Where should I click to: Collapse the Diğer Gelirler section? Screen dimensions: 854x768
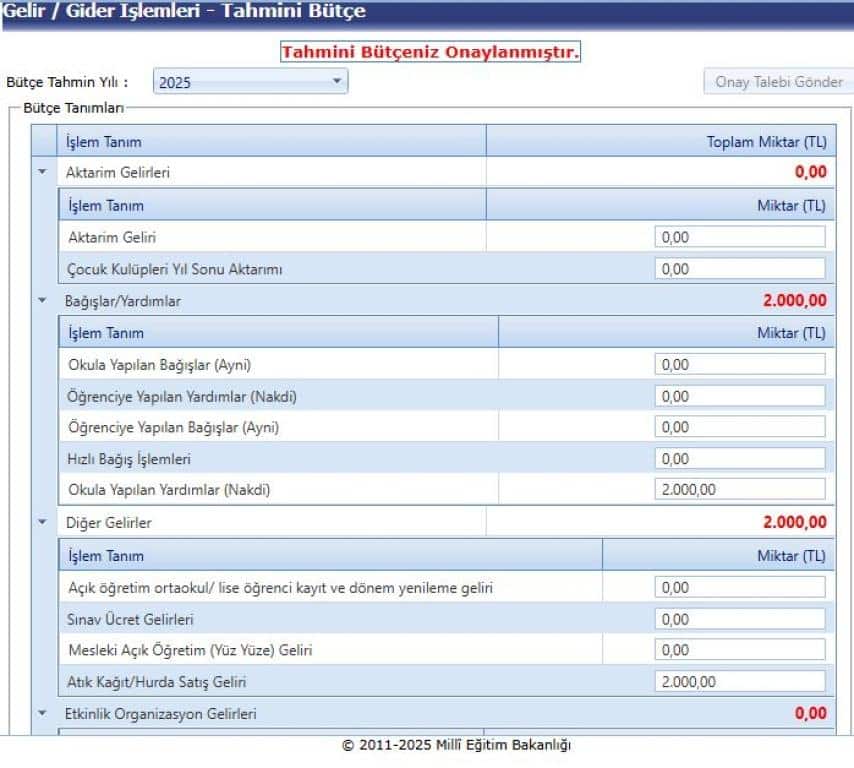(x=42, y=521)
